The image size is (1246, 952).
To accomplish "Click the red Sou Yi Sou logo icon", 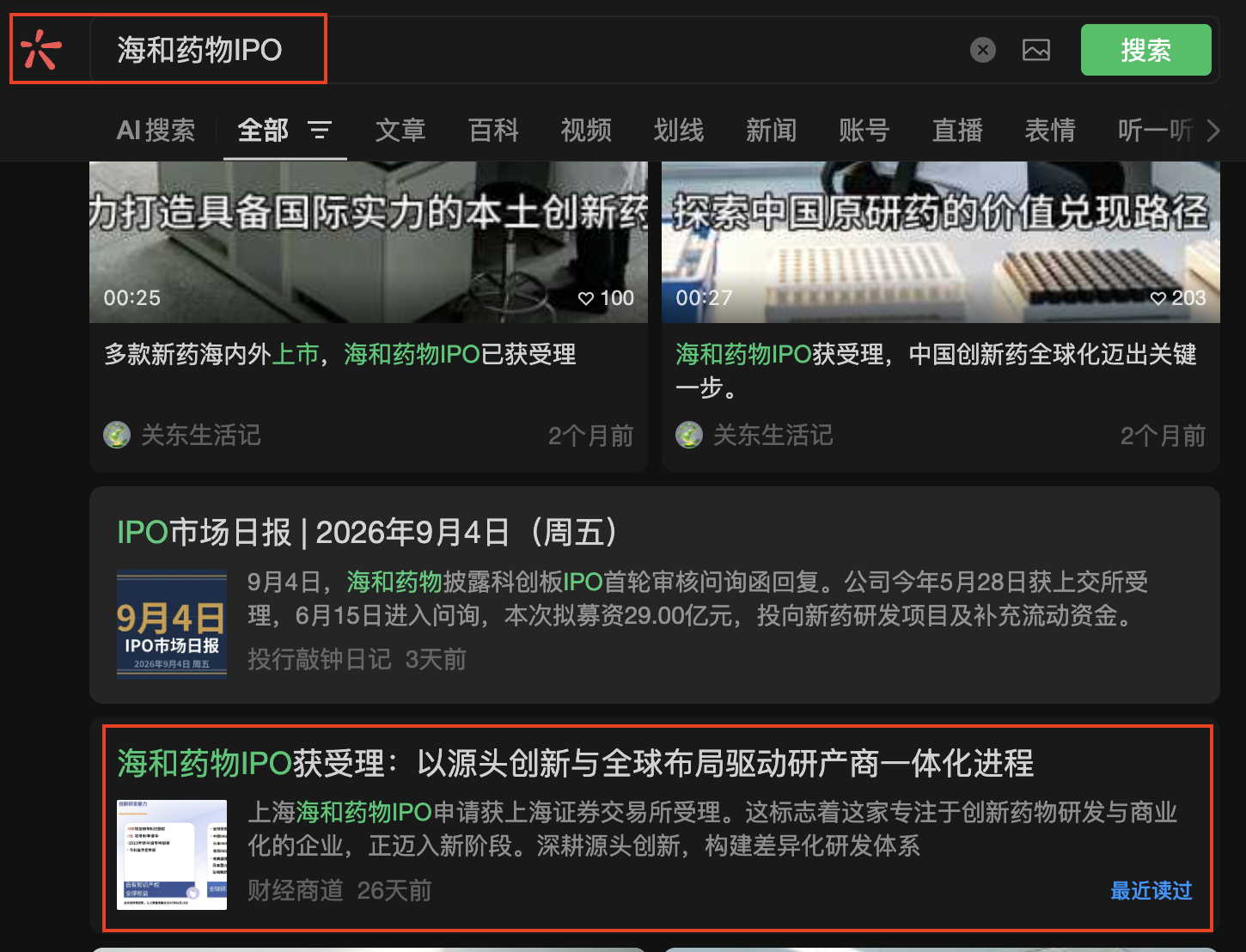I will coord(40,49).
